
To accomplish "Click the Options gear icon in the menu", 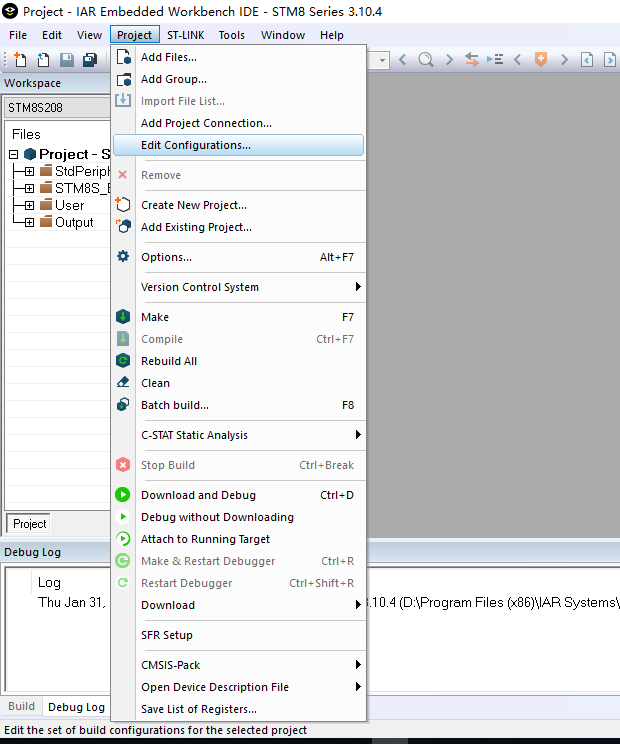I will tap(123, 257).
